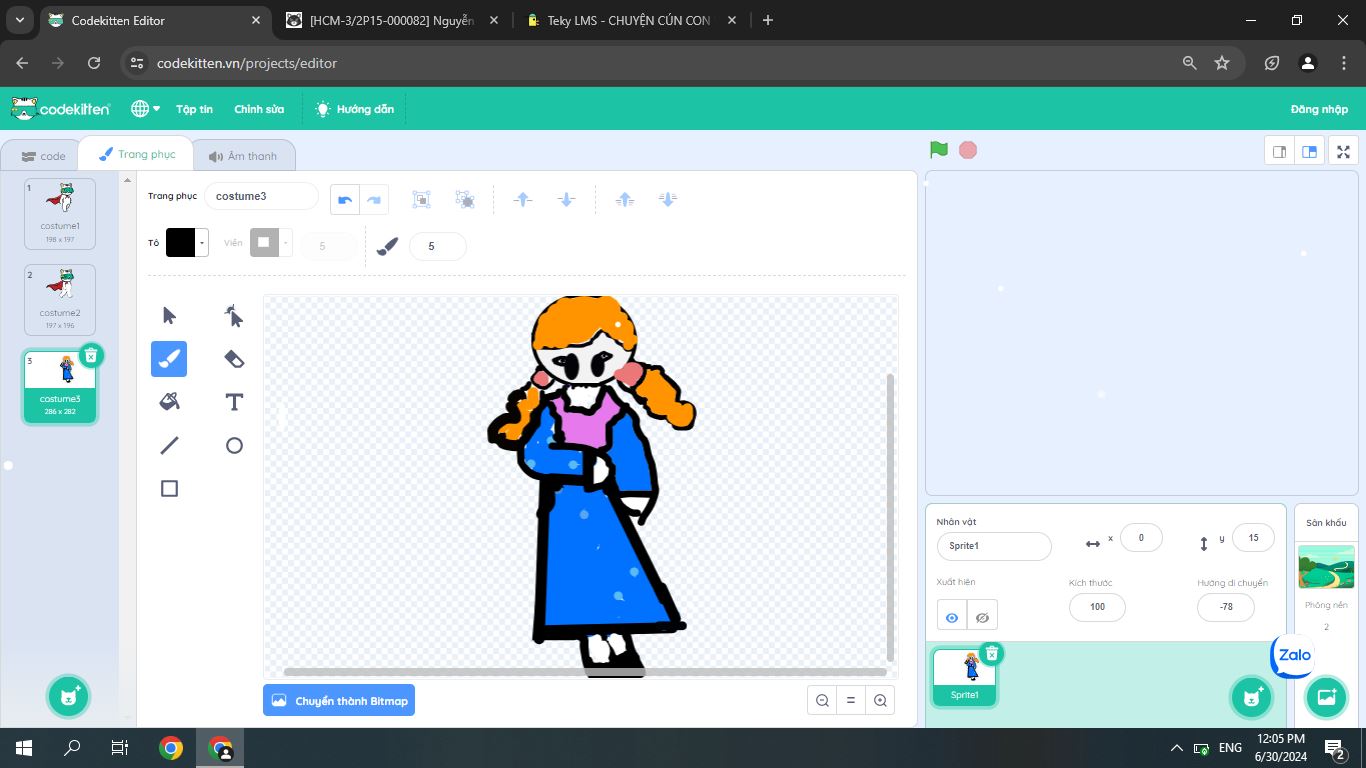Enter full screen stage mode
1366x768 pixels.
tap(1343, 152)
